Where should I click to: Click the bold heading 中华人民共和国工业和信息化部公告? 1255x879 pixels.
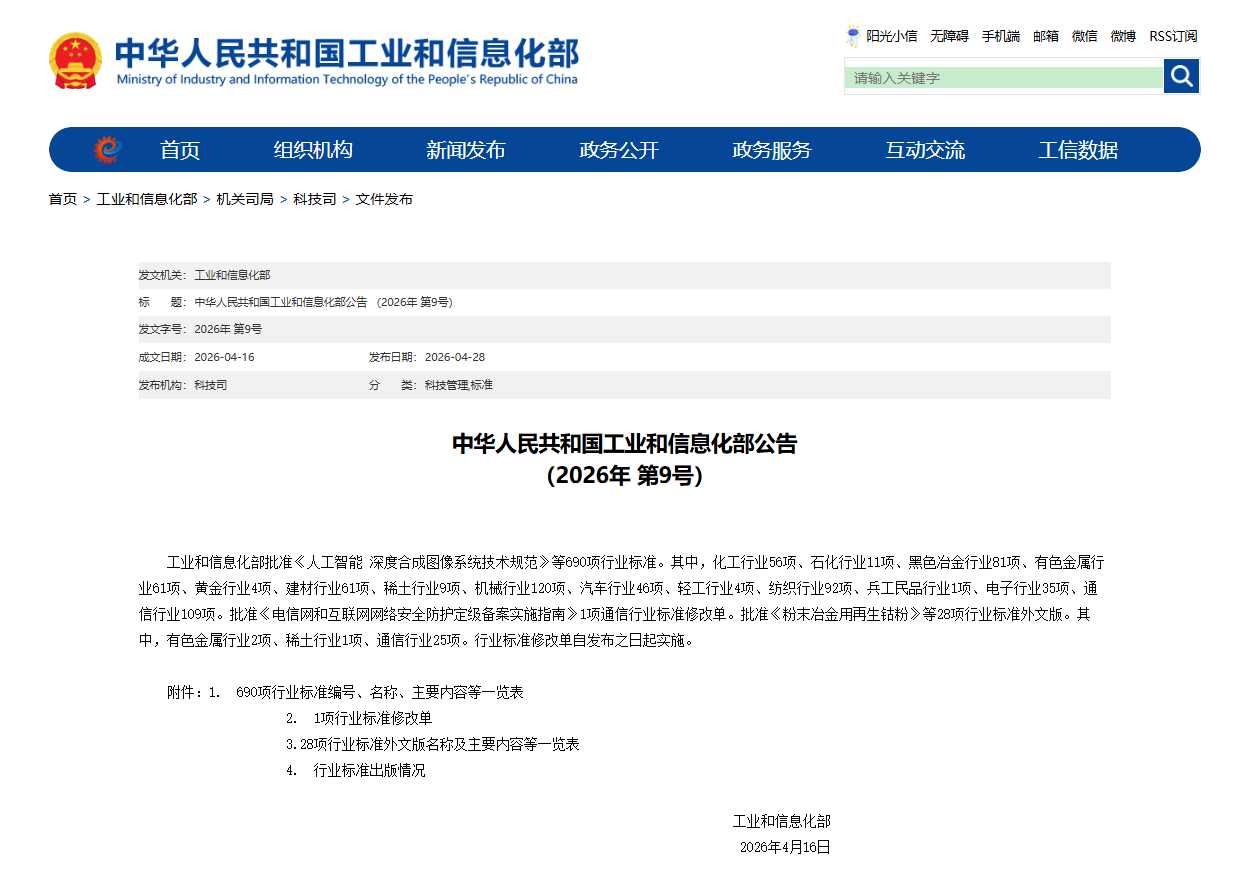[625, 444]
